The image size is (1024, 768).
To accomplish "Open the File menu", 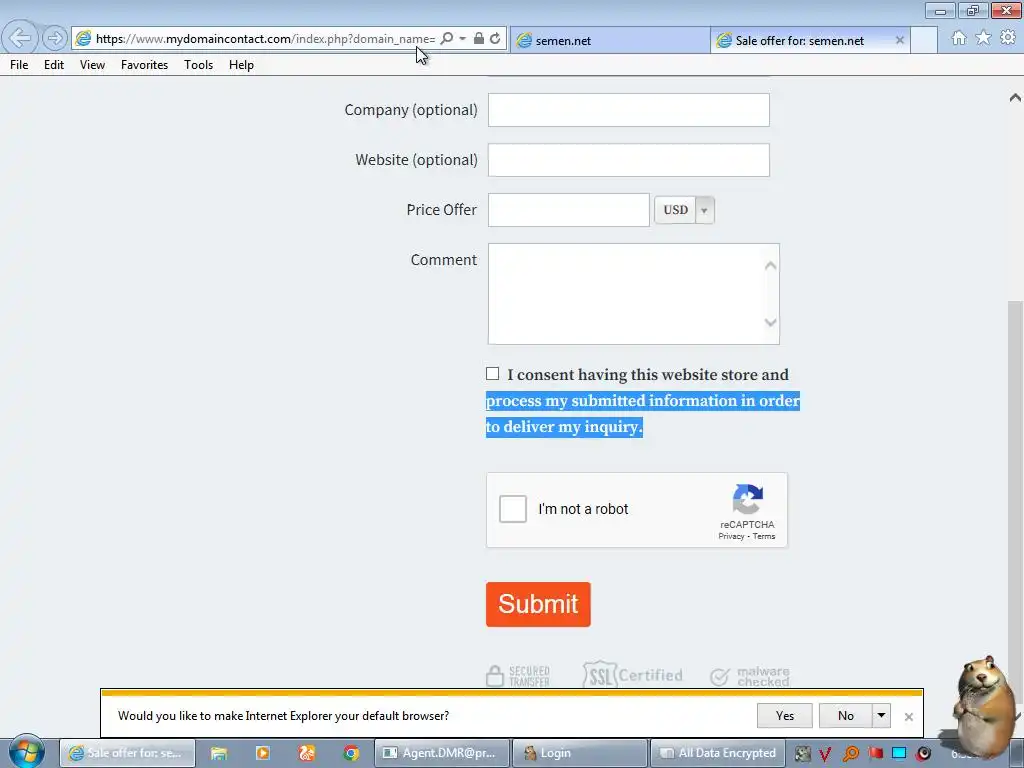I will tap(19, 65).
